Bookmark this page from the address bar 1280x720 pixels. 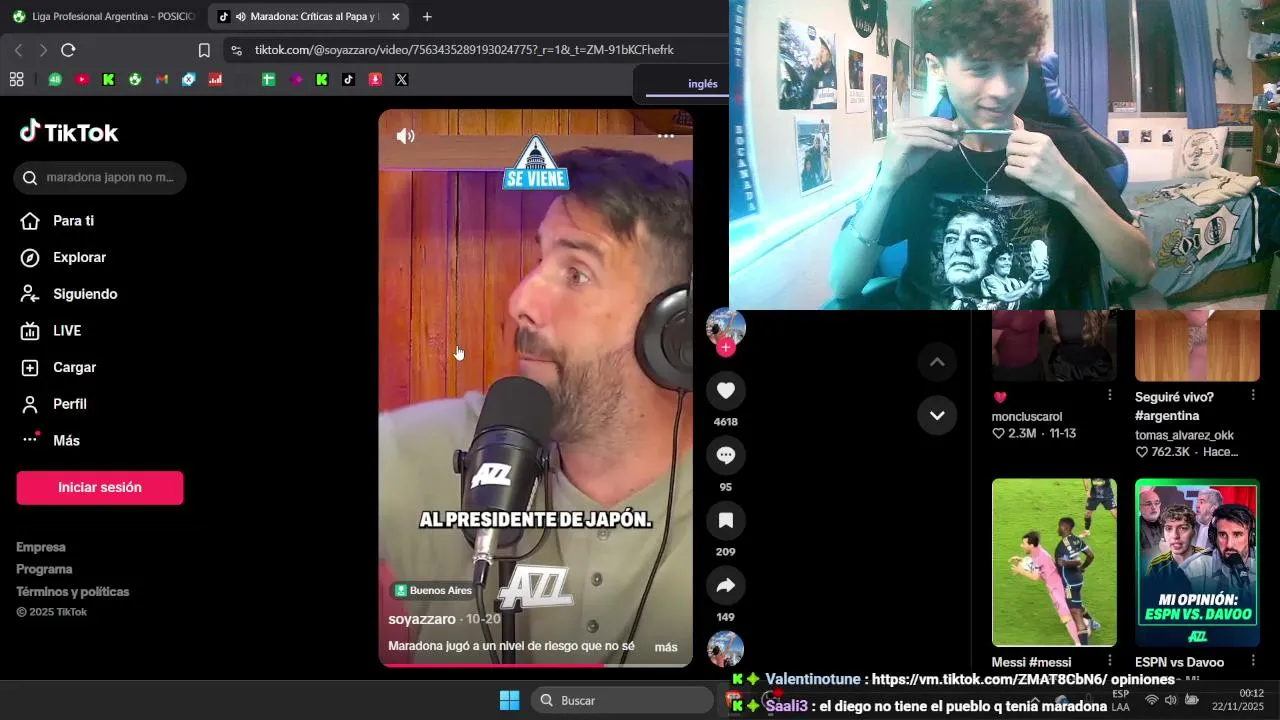pyautogui.click(x=204, y=50)
